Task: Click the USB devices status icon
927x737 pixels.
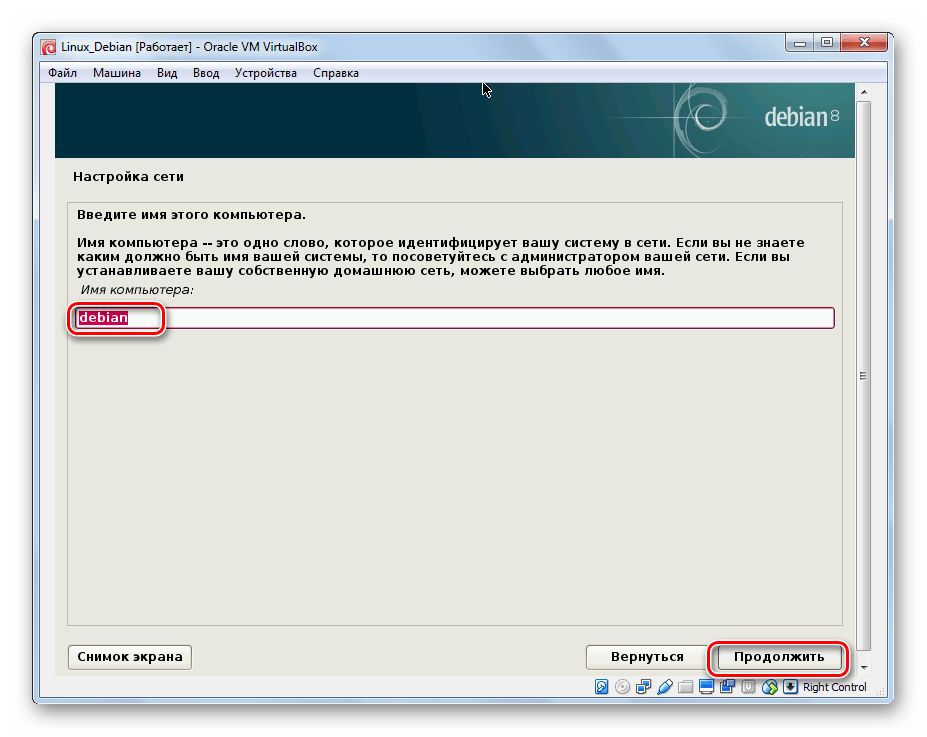Action: (x=664, y=687)
